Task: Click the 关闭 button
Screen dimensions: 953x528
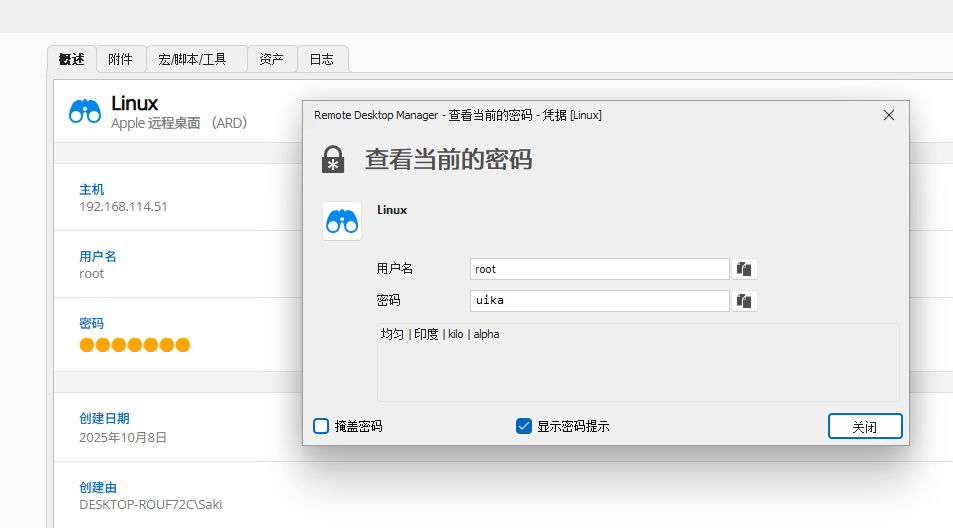Action: (x=864, y=427)
